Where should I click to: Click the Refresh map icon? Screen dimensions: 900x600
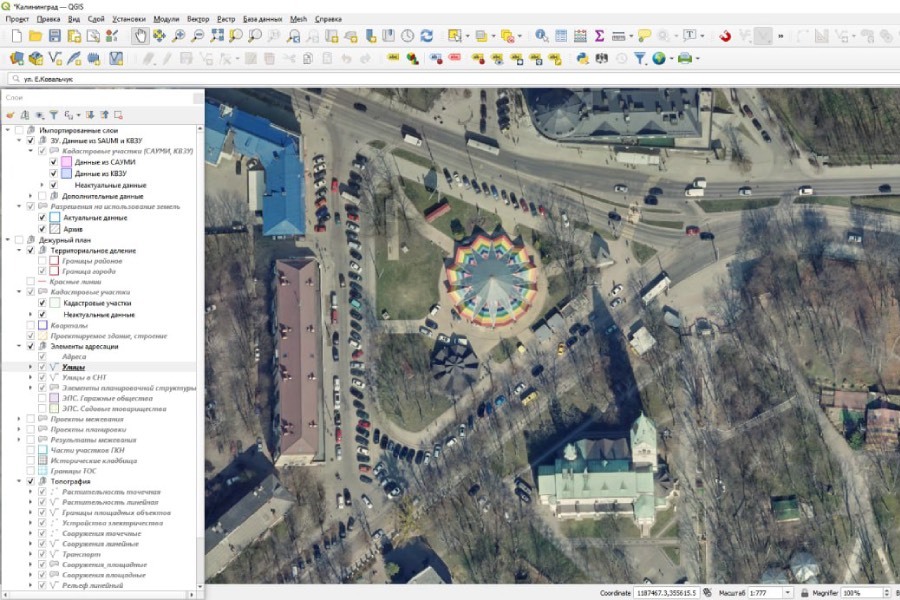[427, 36]
